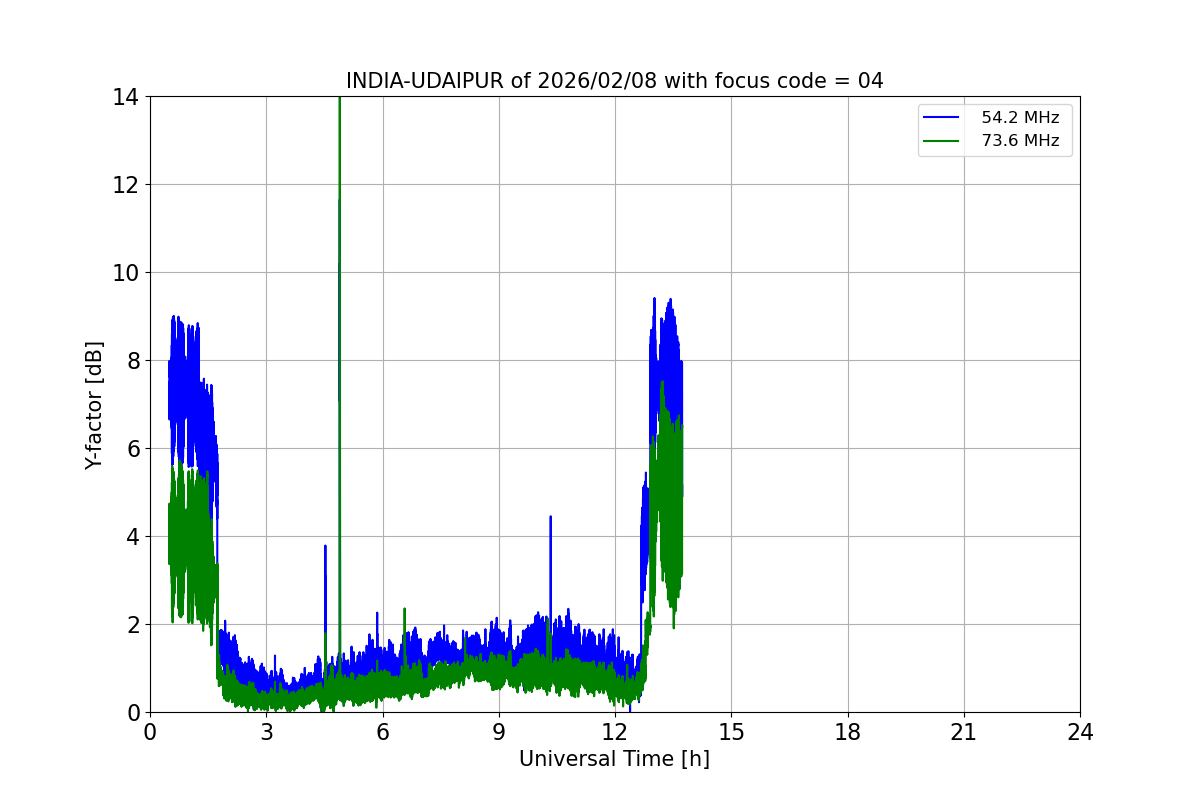Click the x-axis tick label 24
The height and width of the screenshot is (800, 1200).
(1080, 732)
